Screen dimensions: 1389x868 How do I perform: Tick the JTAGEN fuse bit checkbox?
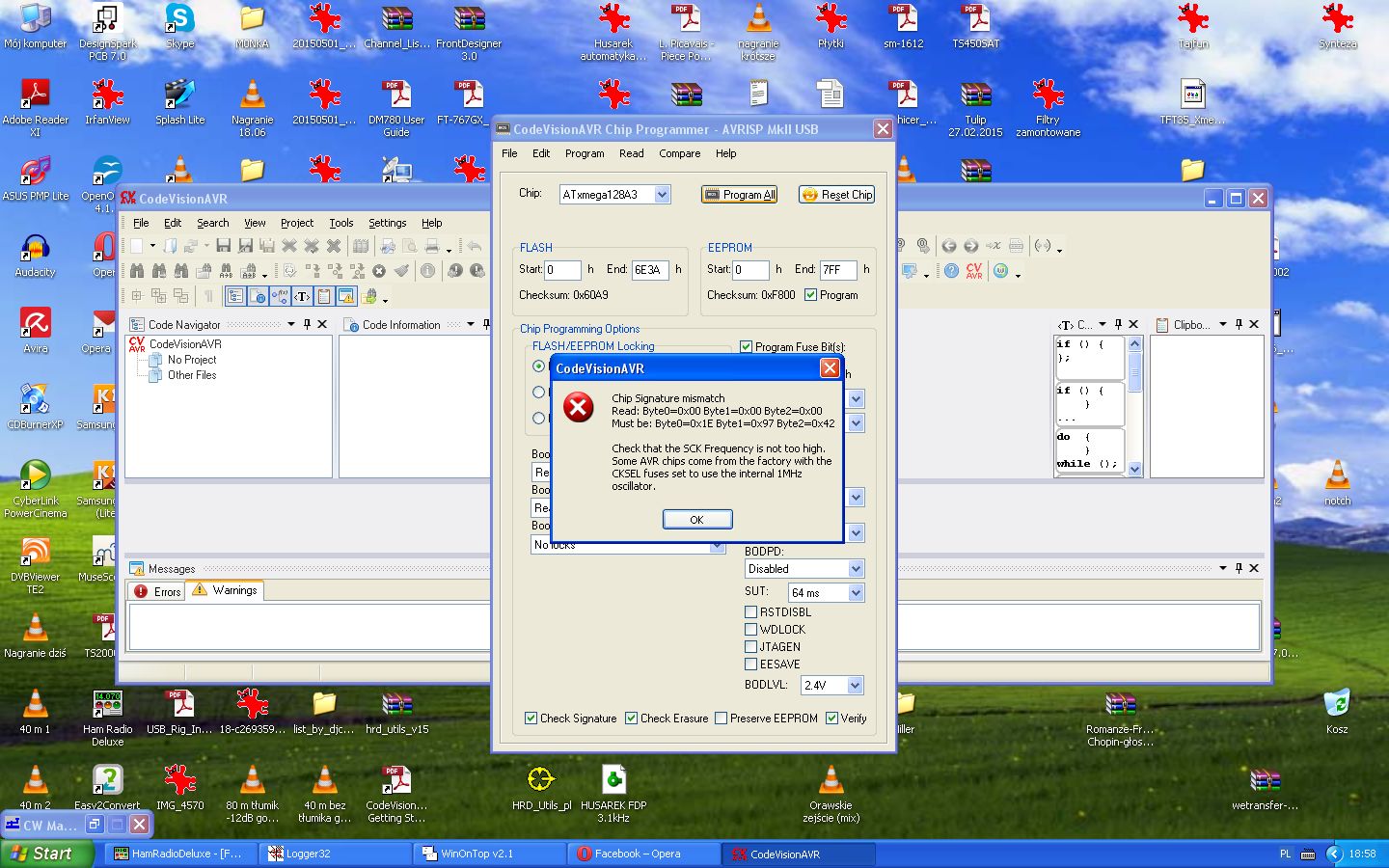(751, 647)
